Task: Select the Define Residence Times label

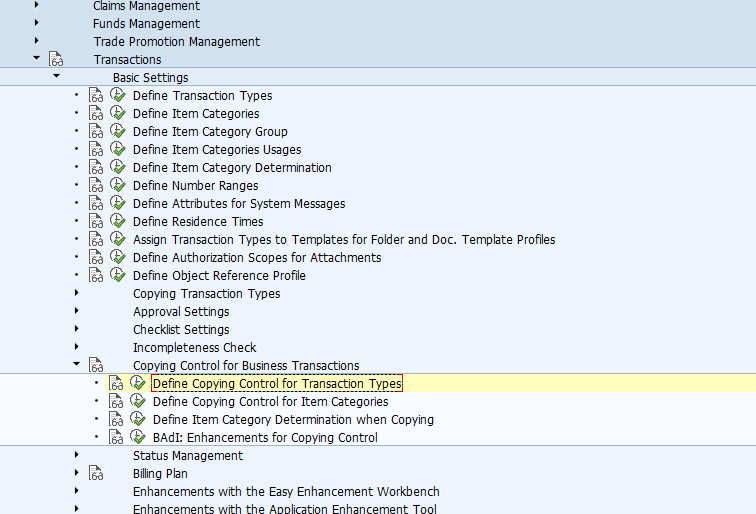Action: tap(198, 222)
